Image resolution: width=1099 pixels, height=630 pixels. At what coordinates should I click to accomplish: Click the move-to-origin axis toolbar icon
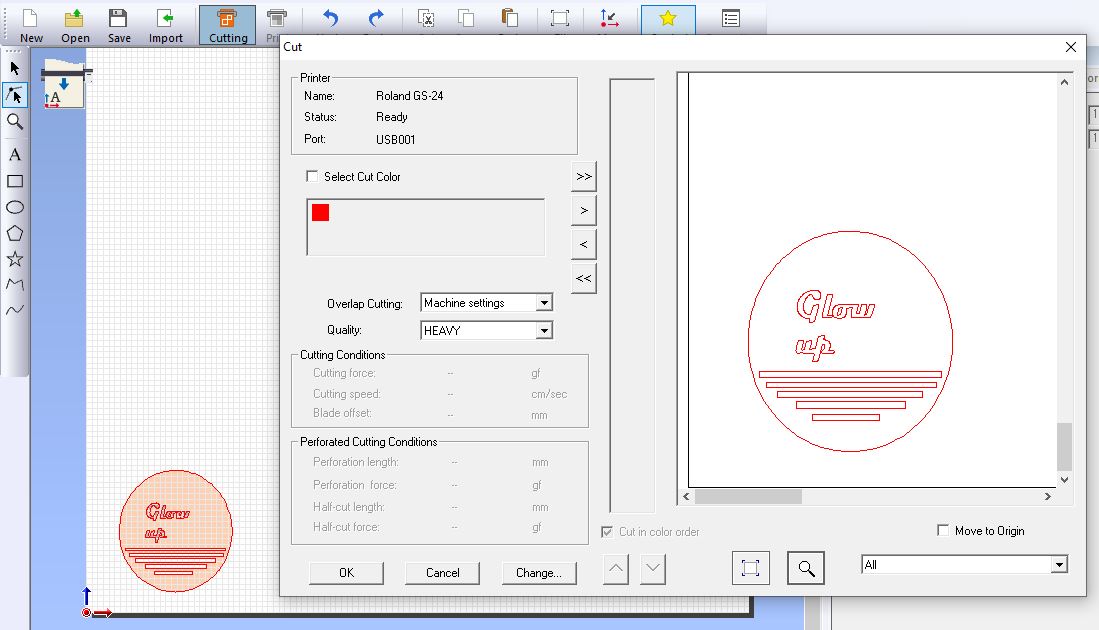coord(609,19)
